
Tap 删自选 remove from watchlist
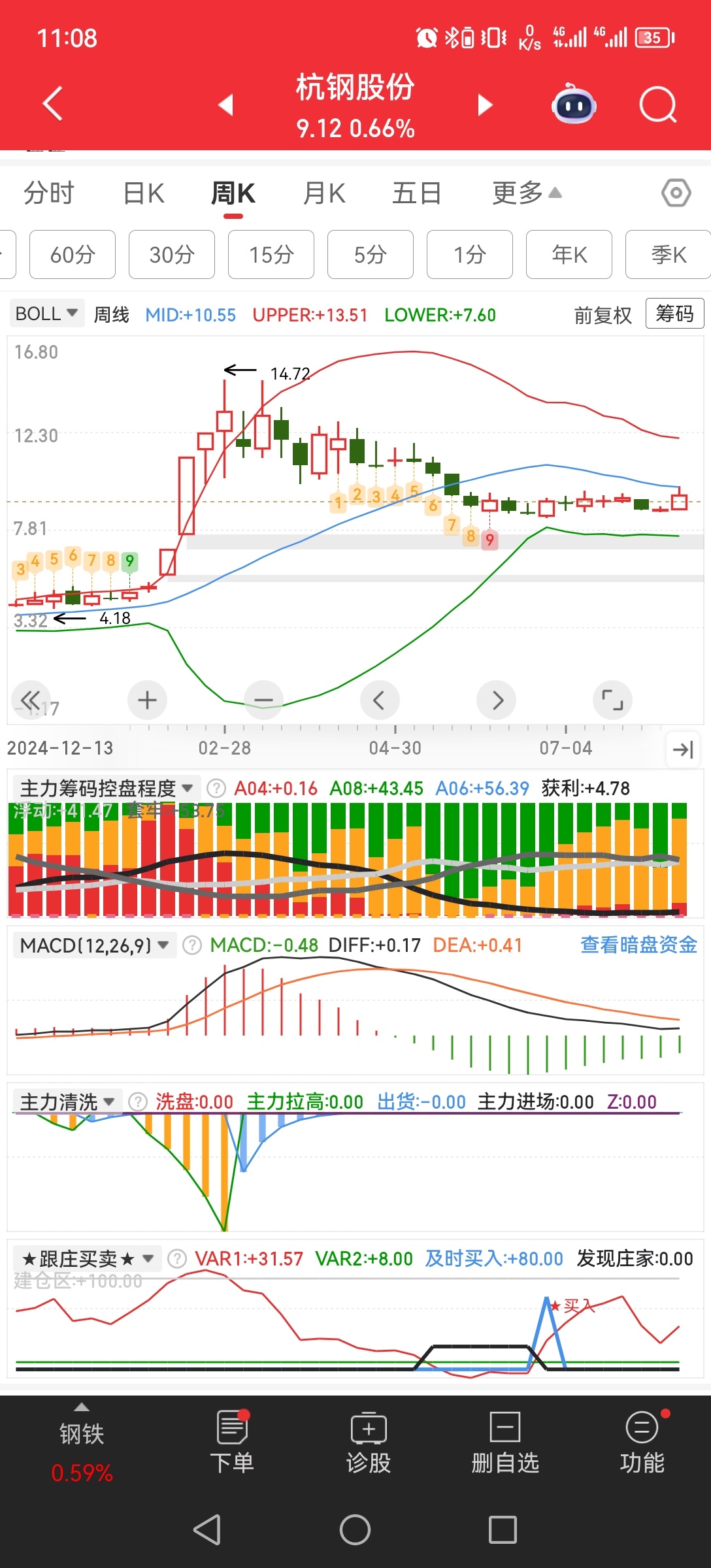coord(505,1443)
